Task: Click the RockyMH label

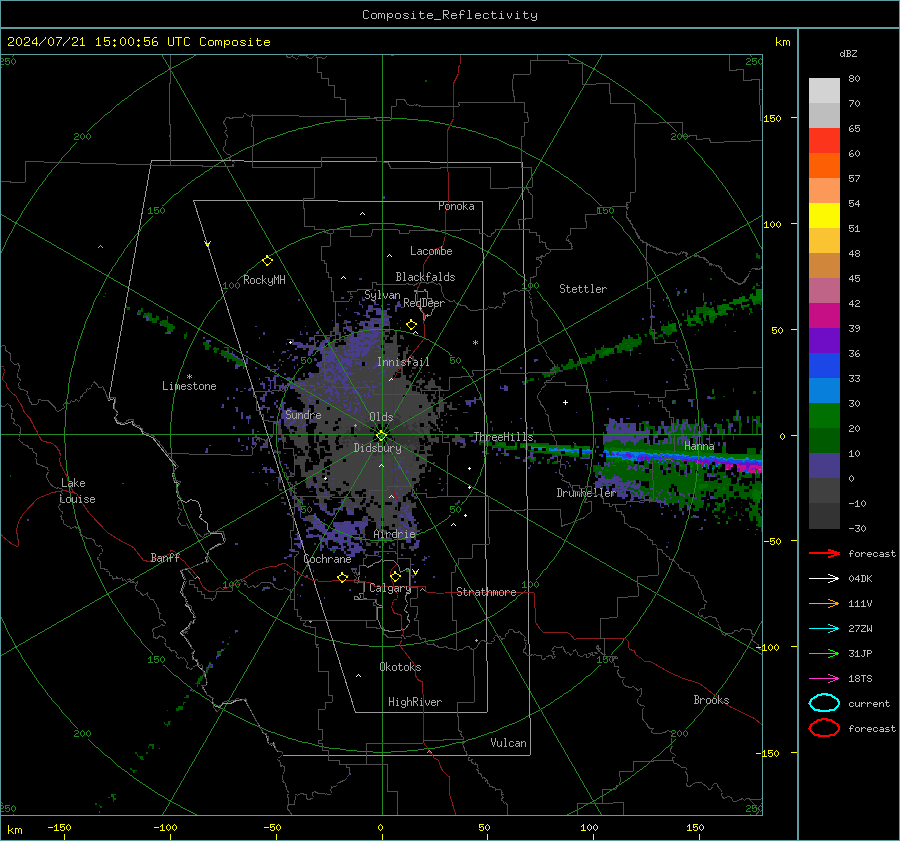Action: click(264, 280)
